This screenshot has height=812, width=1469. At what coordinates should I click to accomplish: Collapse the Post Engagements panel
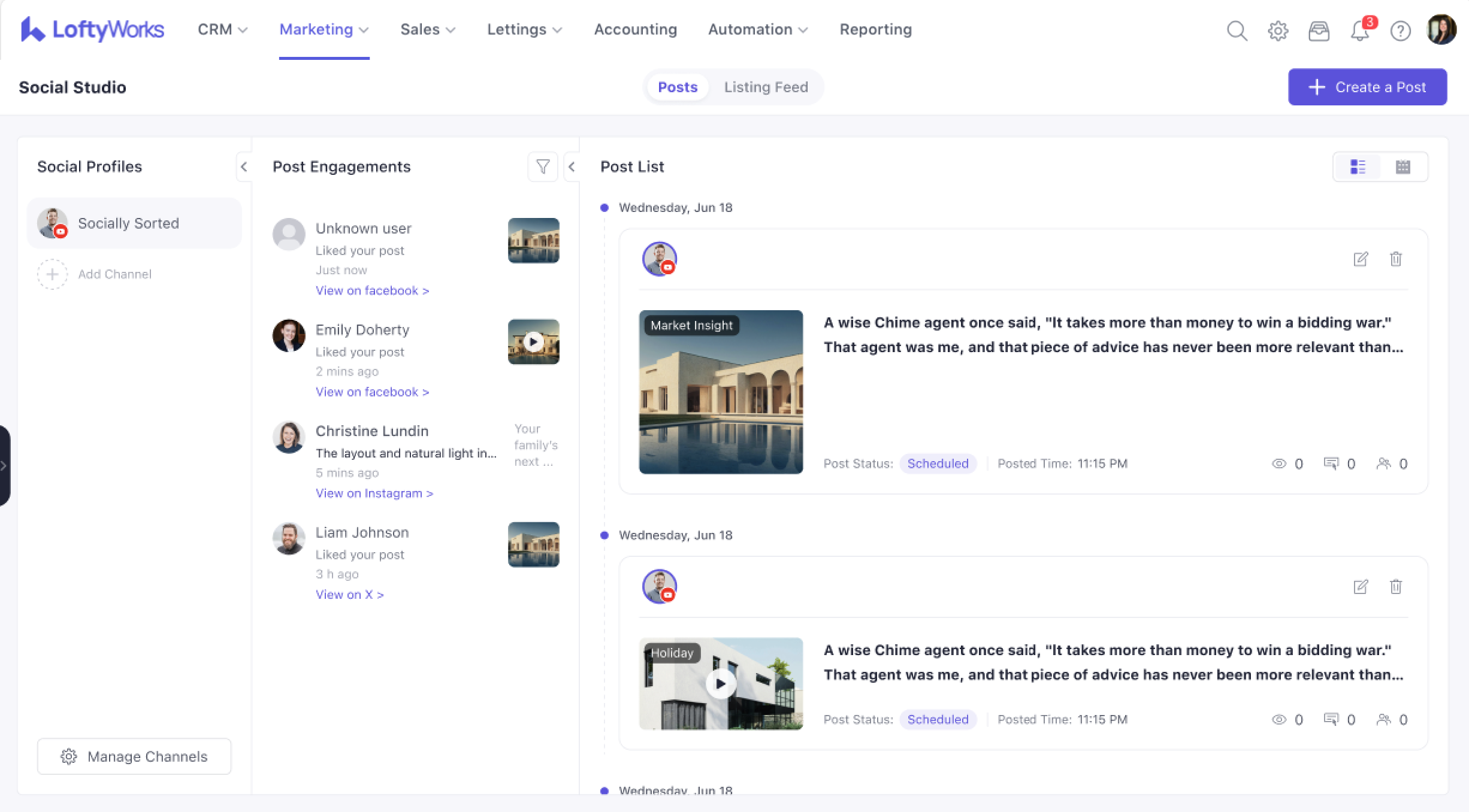[x=572, y=166]
